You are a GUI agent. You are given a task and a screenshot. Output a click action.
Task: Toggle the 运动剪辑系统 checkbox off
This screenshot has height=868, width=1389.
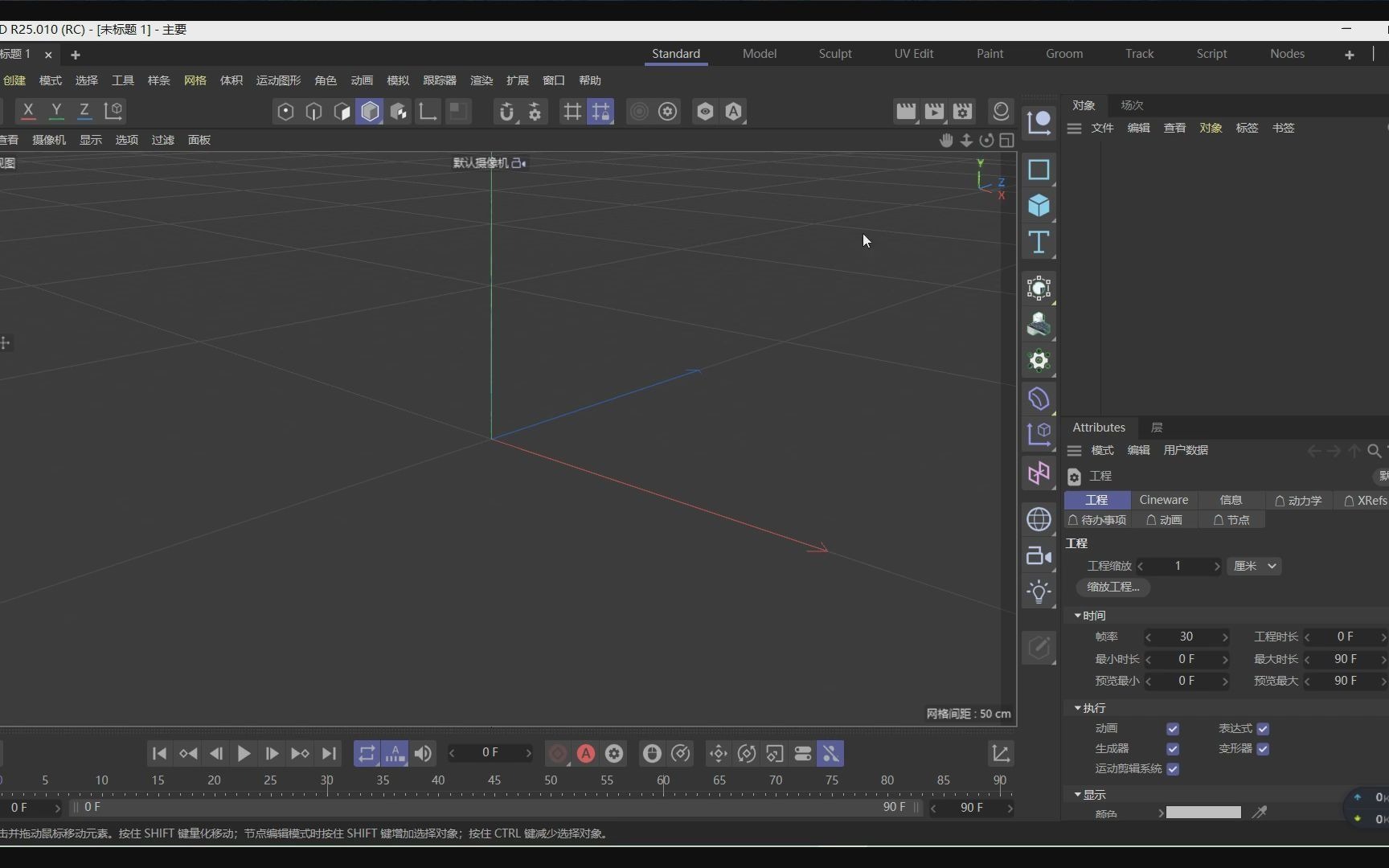click(1173, 769)
